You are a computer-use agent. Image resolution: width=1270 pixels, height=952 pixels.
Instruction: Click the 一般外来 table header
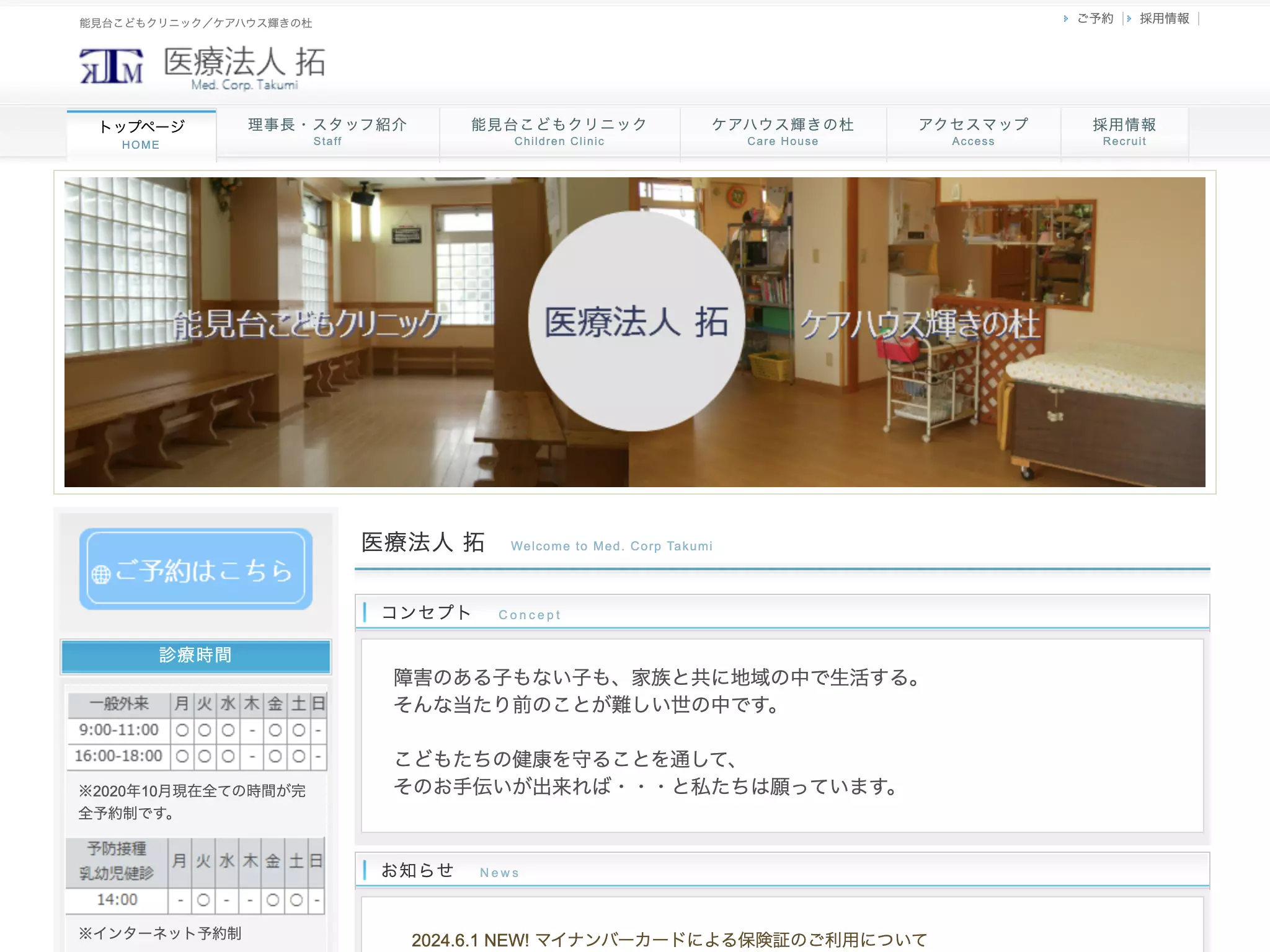[x=118, y=704]
